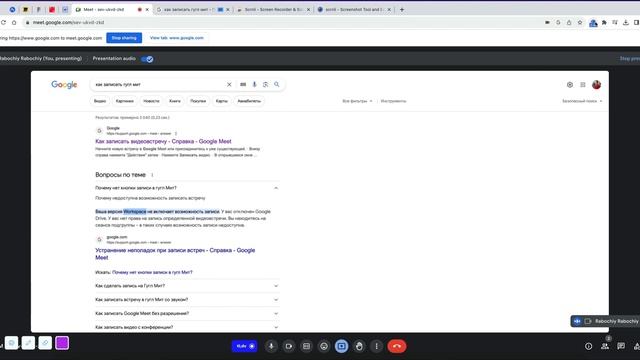Select the purple color swatch
This screenshot has height=360, width=640.
62,343
